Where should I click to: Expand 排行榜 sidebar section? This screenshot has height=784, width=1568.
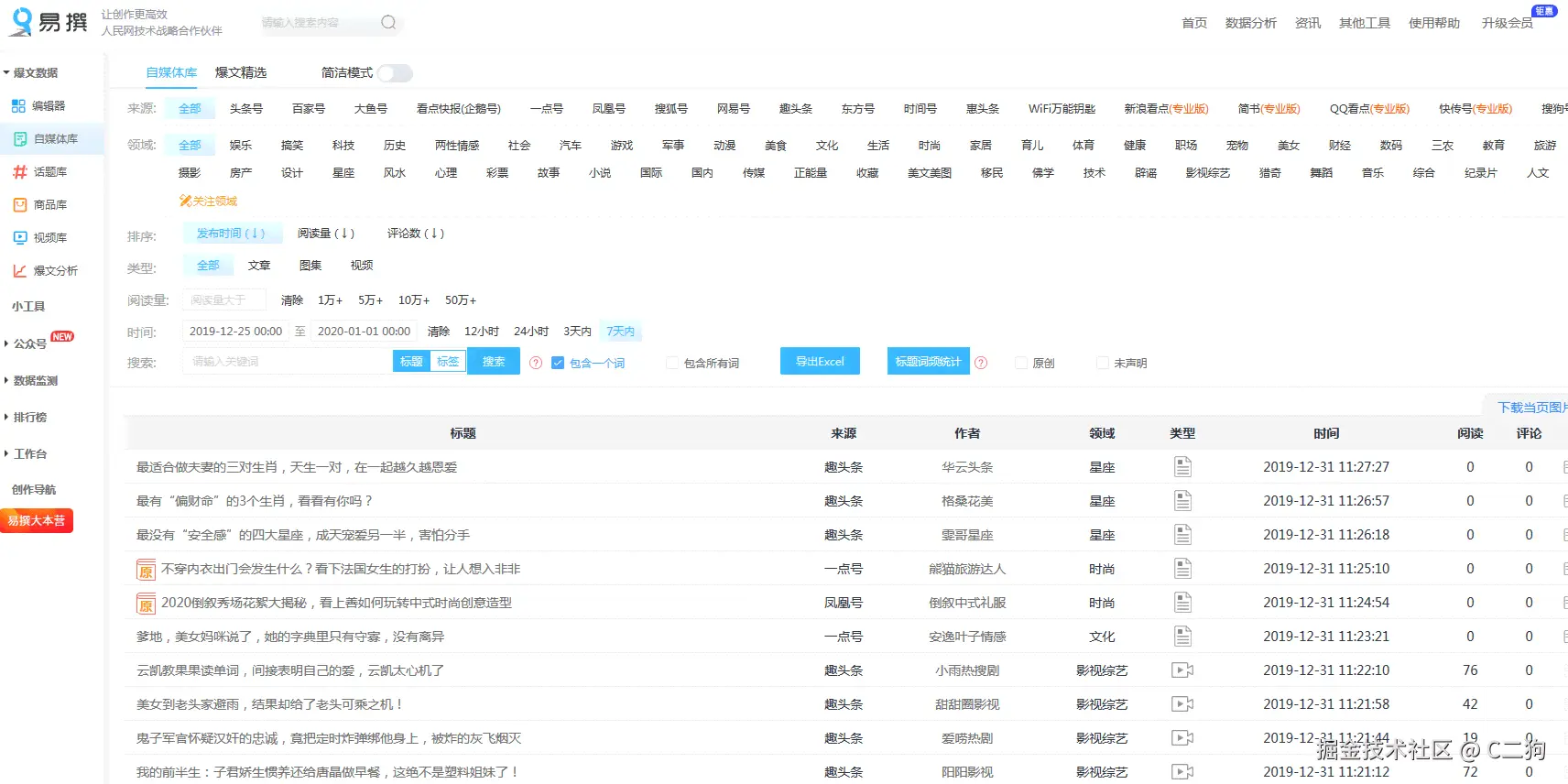(26, 418)
